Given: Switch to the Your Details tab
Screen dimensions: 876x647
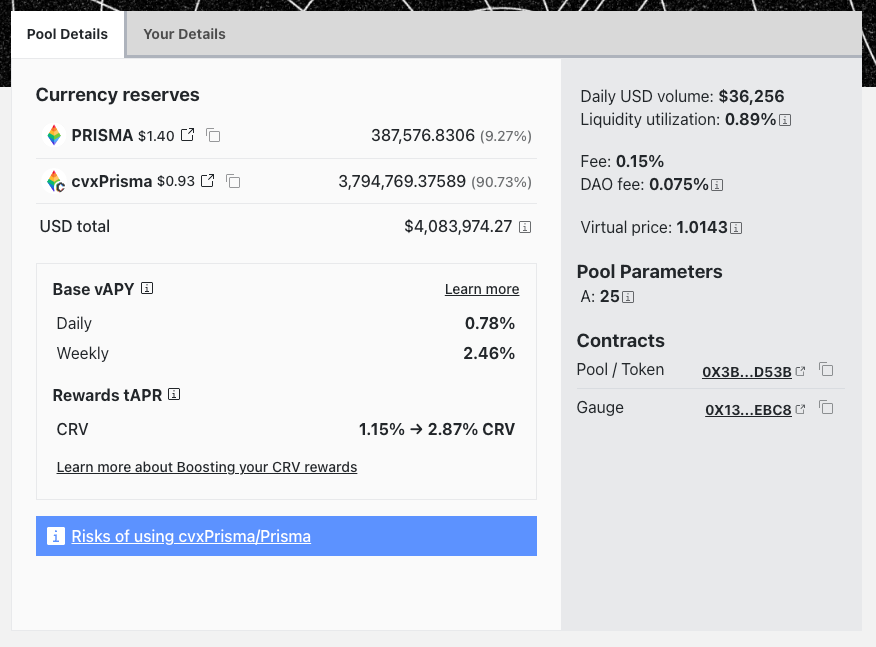Looking at the screenshot, I should point(184,34).
